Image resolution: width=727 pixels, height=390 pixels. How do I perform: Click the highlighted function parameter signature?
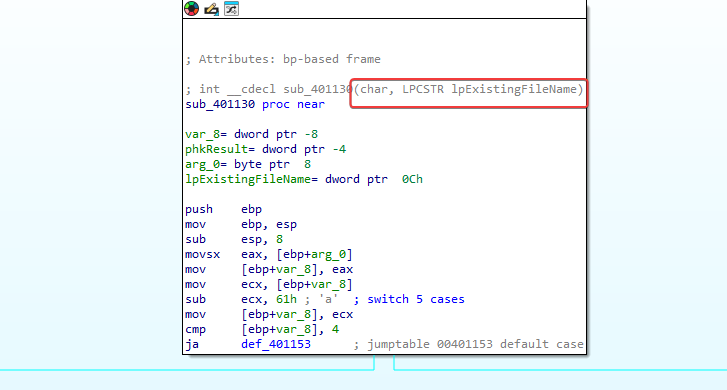[x=468, y=89]
